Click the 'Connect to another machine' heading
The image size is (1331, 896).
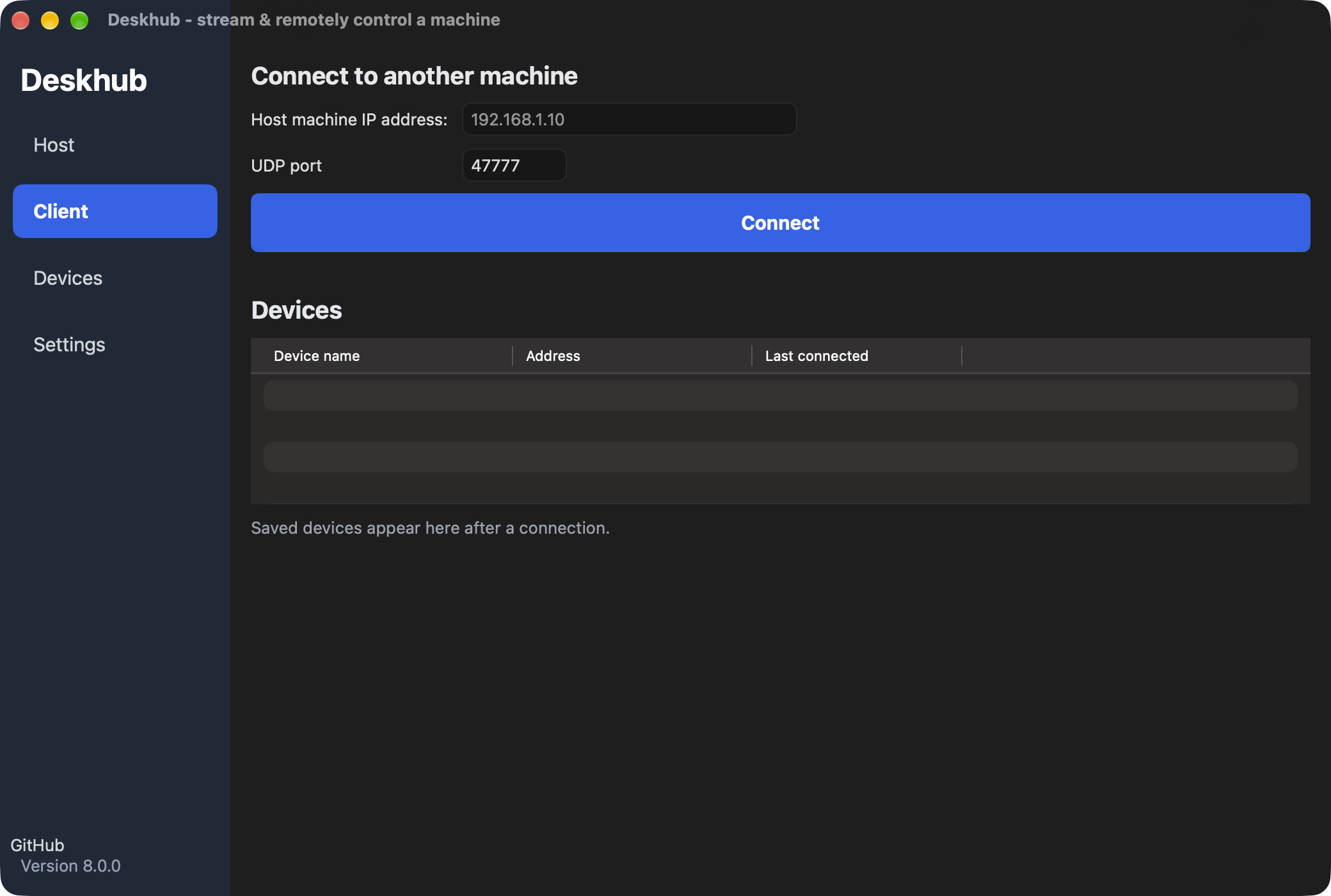(x=414, y=76)
